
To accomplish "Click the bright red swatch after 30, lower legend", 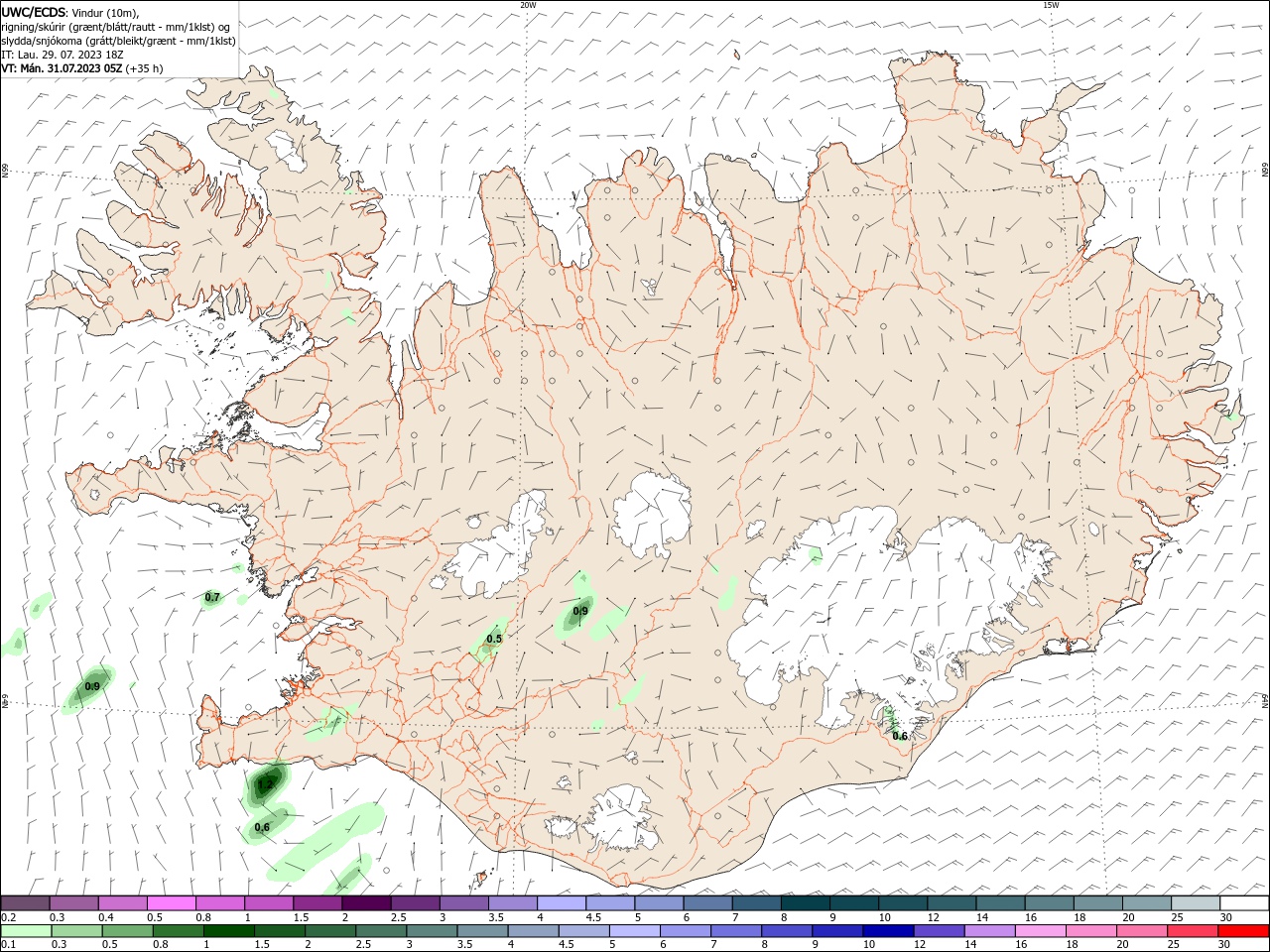I will click(1242, 931).
